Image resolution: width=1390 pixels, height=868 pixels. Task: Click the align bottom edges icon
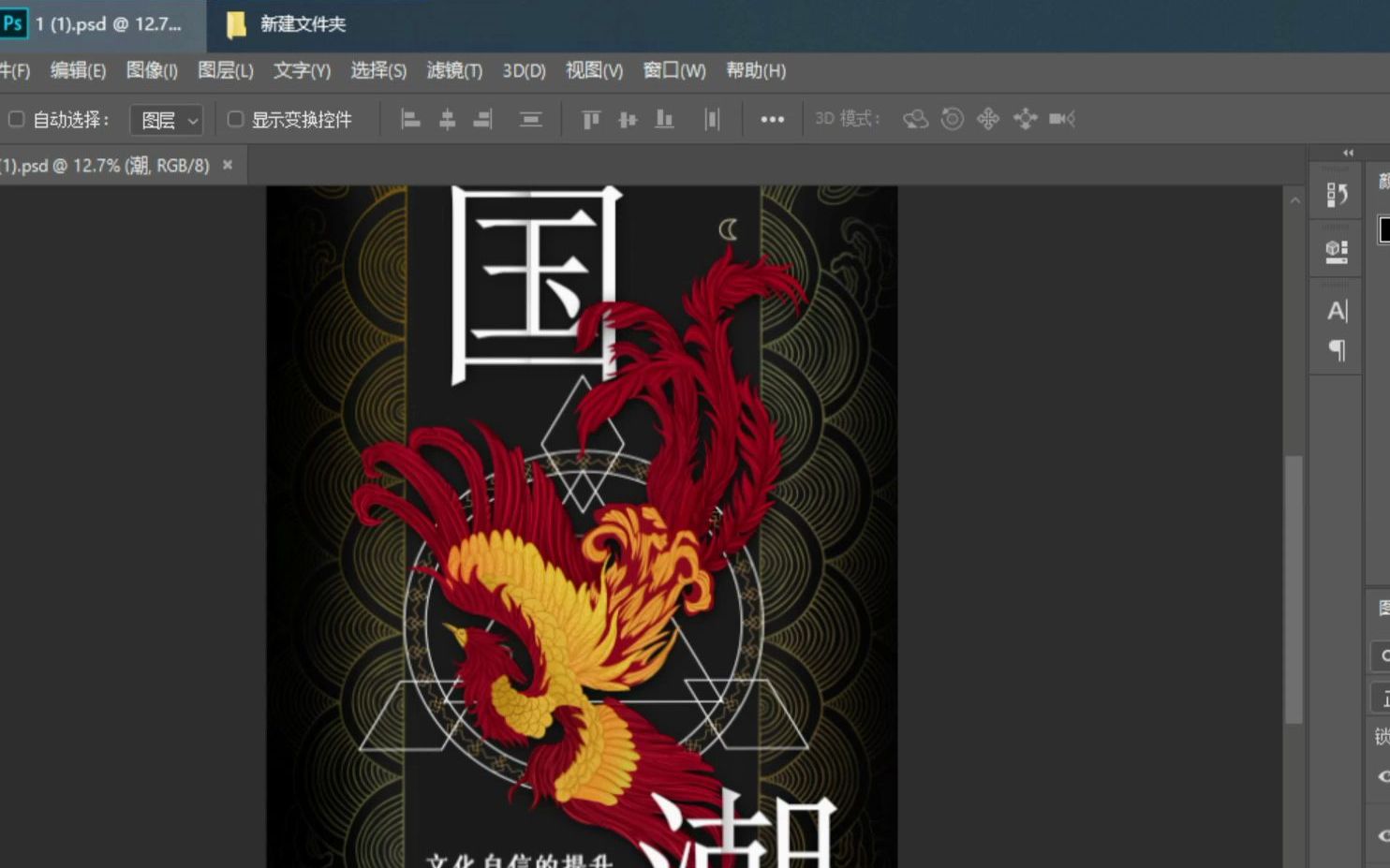(664, 119)
